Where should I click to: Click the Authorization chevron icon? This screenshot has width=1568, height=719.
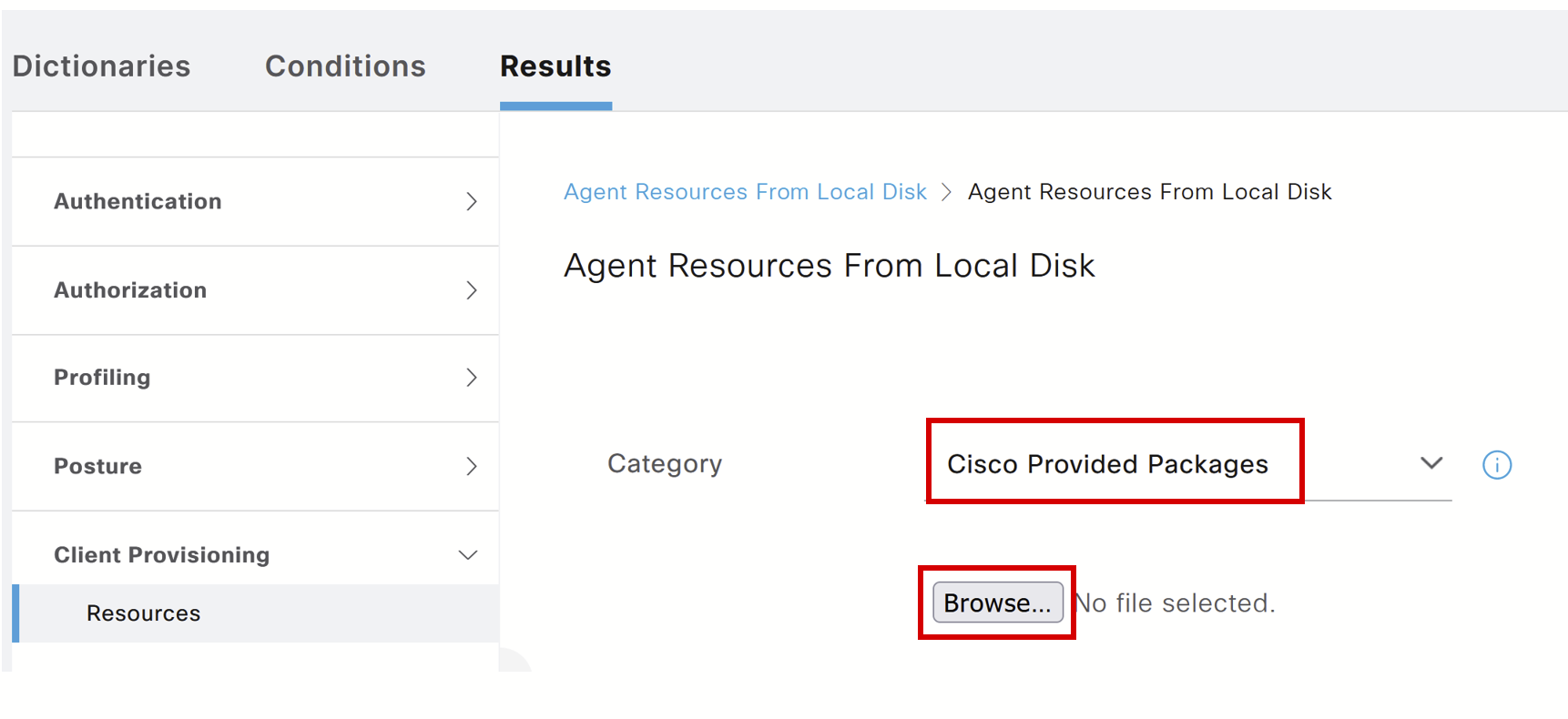coord(472,289)
